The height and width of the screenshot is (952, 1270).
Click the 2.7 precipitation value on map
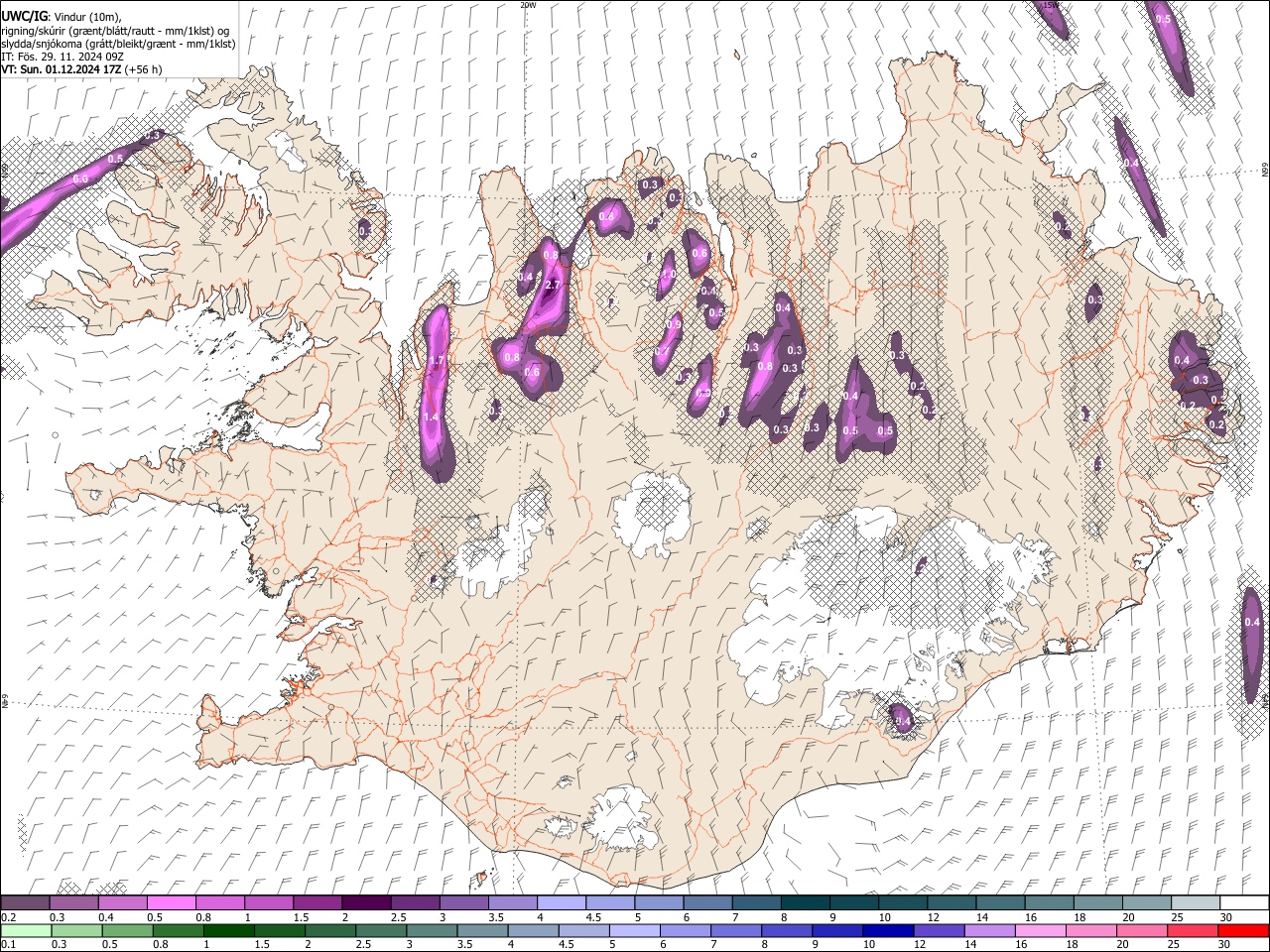click(554, 285)
